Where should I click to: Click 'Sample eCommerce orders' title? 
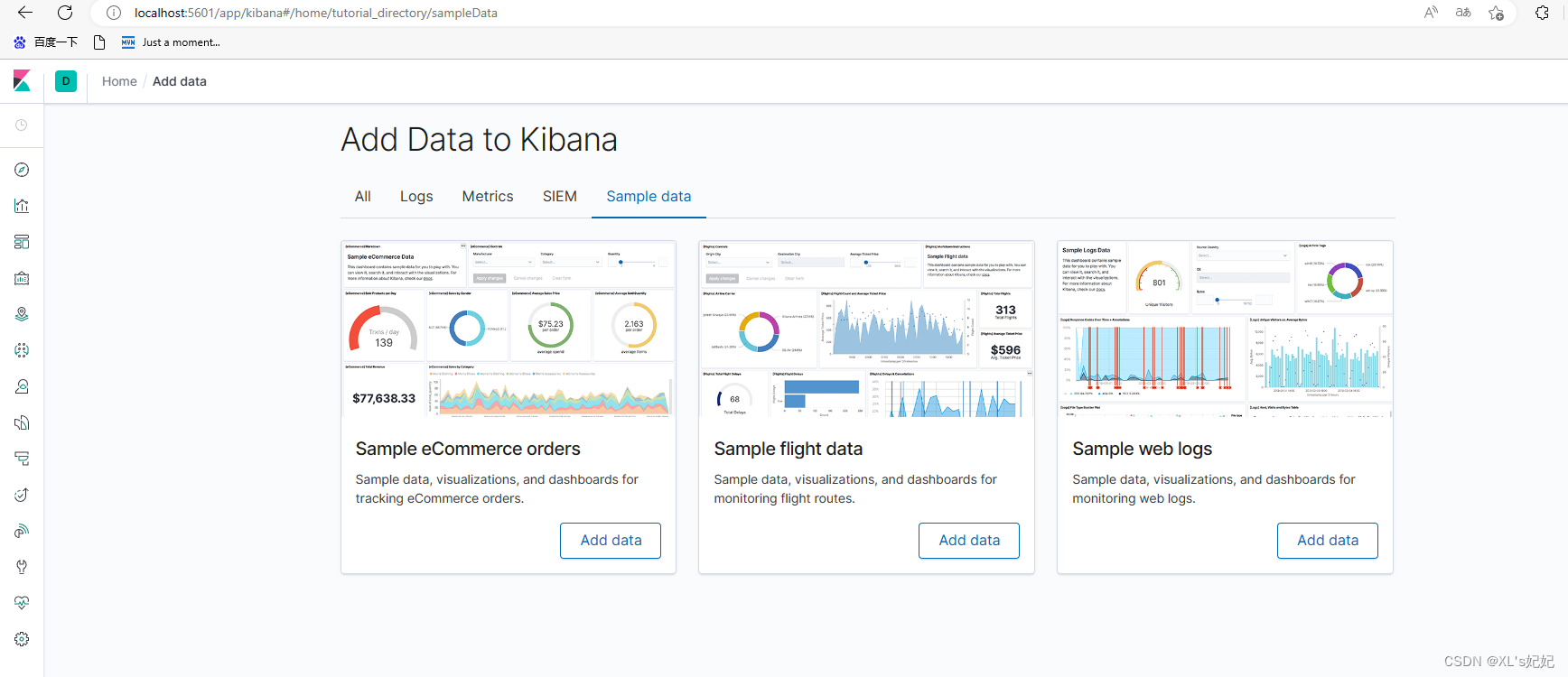[x=468, y=449]
